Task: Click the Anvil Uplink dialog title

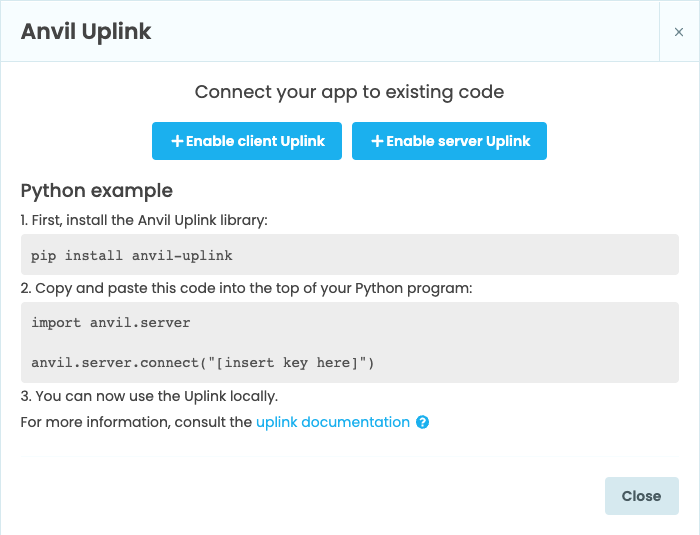Action: point(86,32)
